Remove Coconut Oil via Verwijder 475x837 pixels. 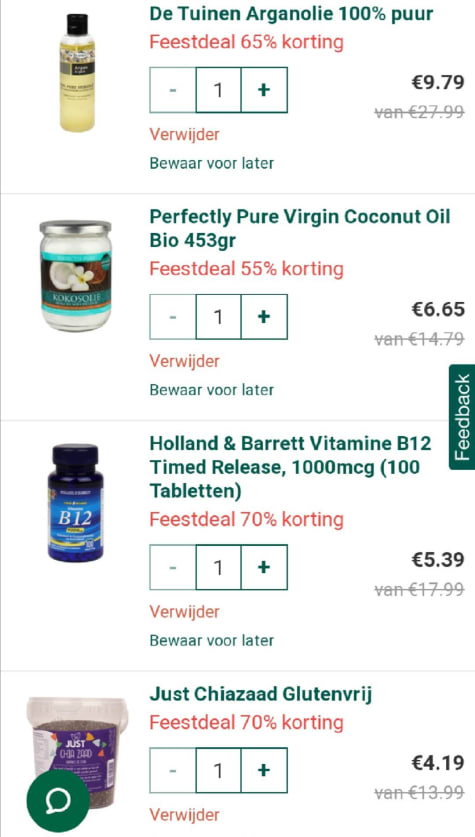click(184, 361)
